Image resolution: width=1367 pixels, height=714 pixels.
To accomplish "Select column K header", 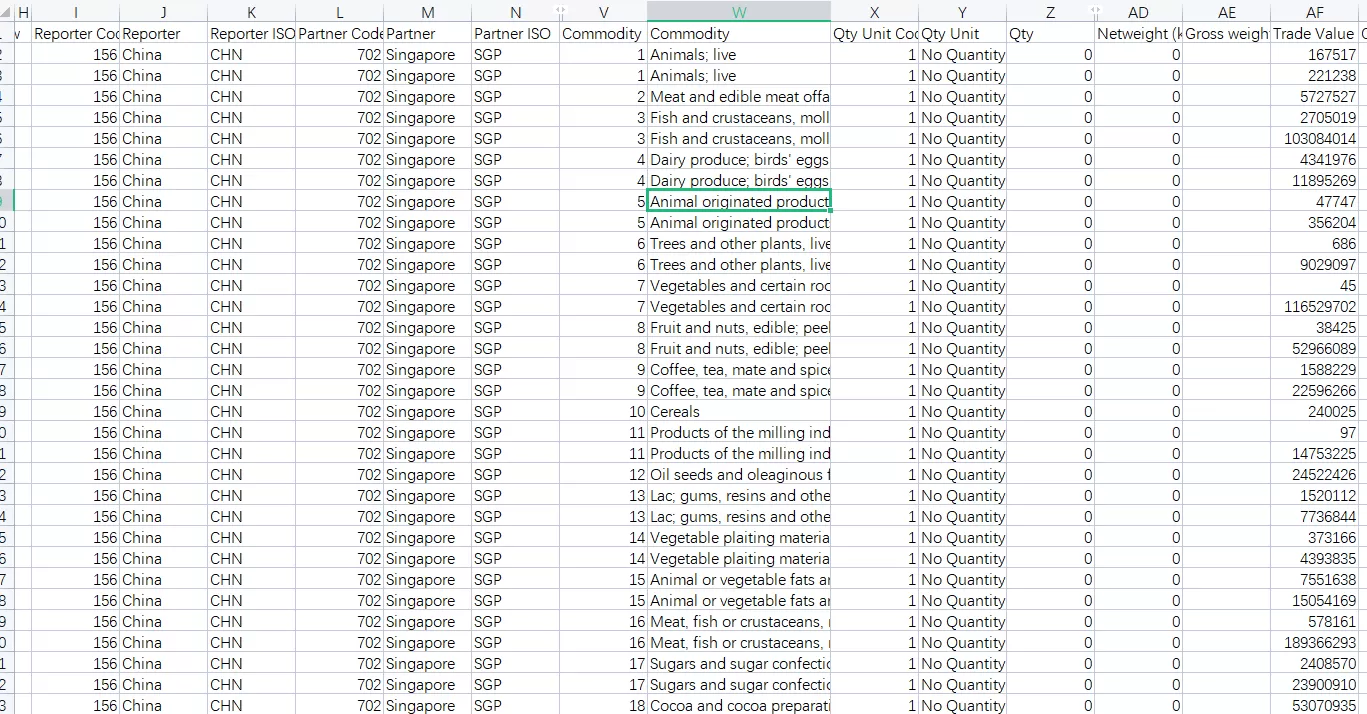I will coord(251,11).
